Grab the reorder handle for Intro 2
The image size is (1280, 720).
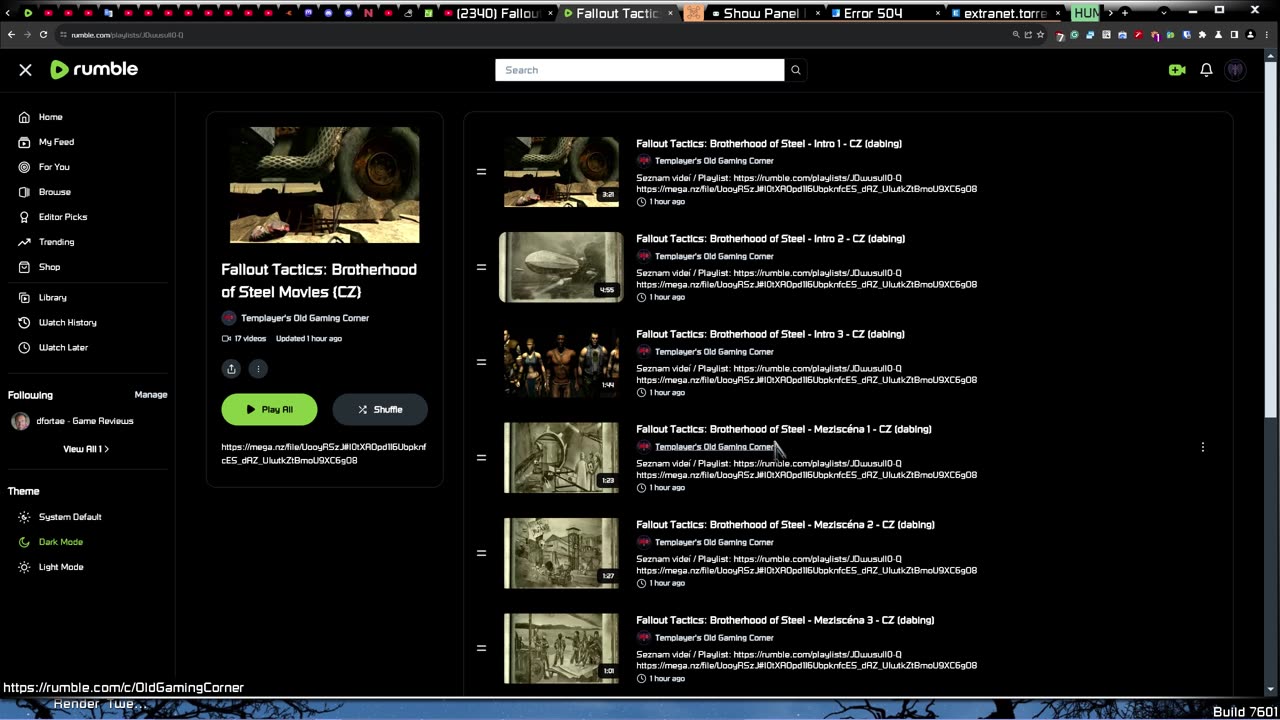point(481,267)
